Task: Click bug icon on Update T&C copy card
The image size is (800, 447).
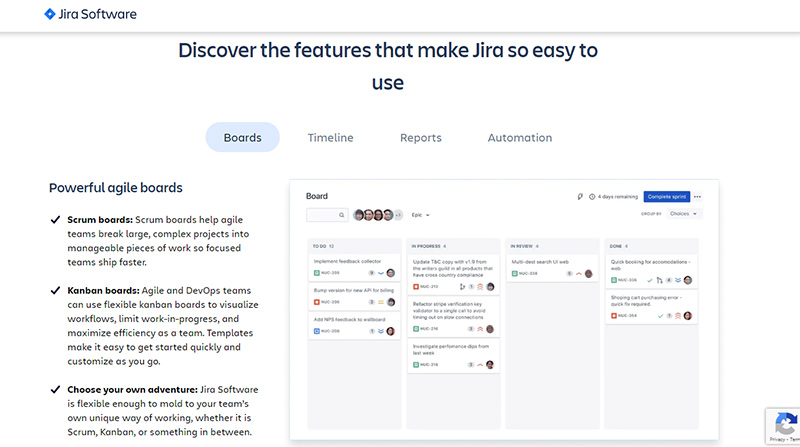Action: (x=416, y=287)
